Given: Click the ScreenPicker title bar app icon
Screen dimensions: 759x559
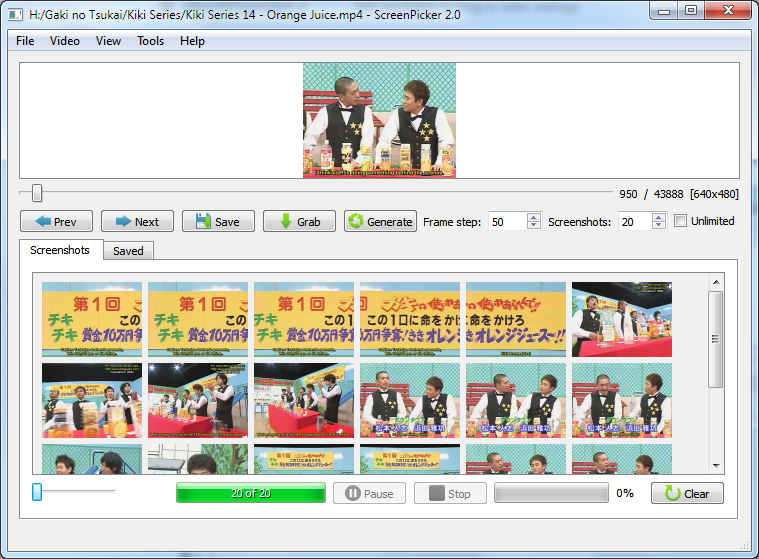Looking at the screenshot, I should click(15, 15).
